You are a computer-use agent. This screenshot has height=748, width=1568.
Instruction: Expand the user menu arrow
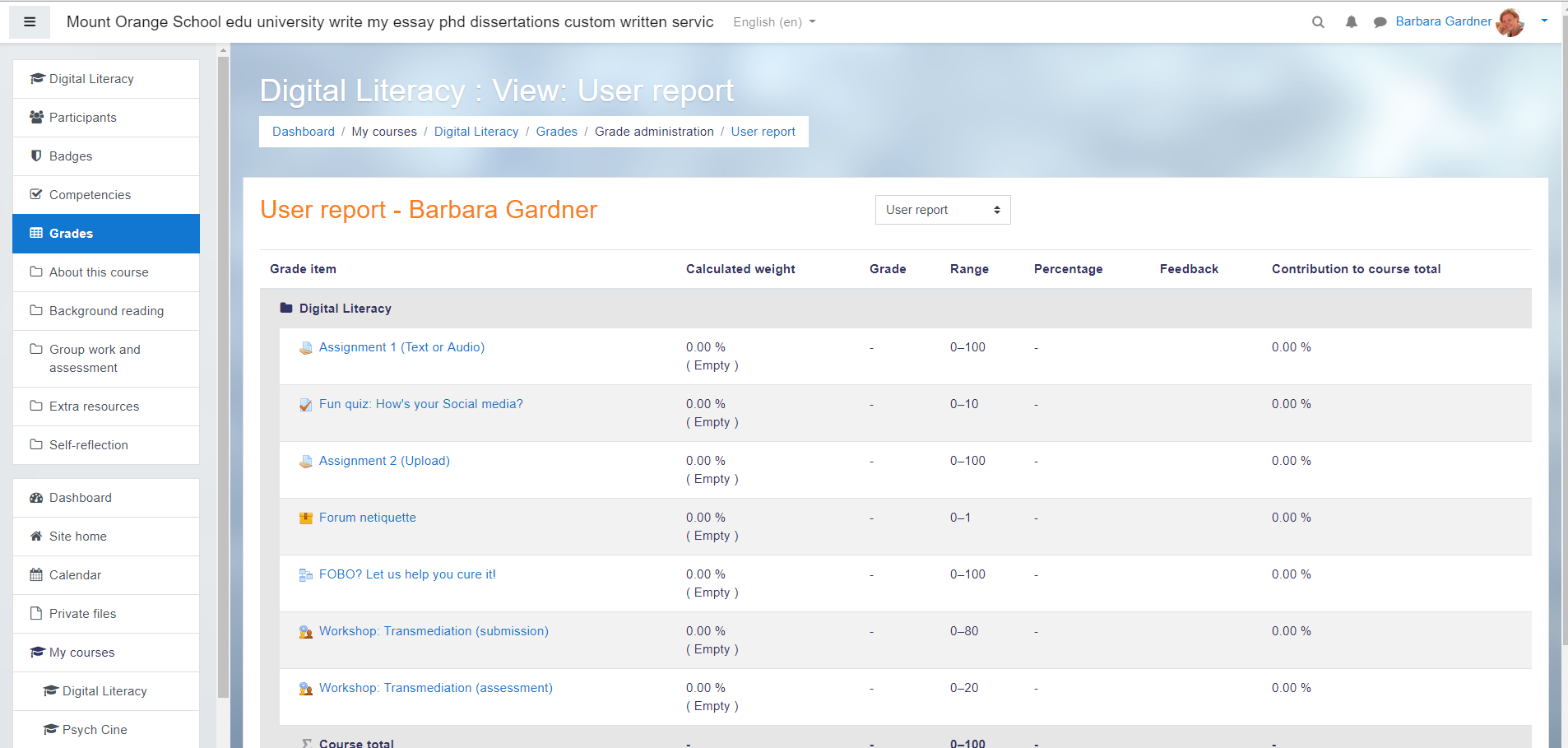click(1544, 21)
